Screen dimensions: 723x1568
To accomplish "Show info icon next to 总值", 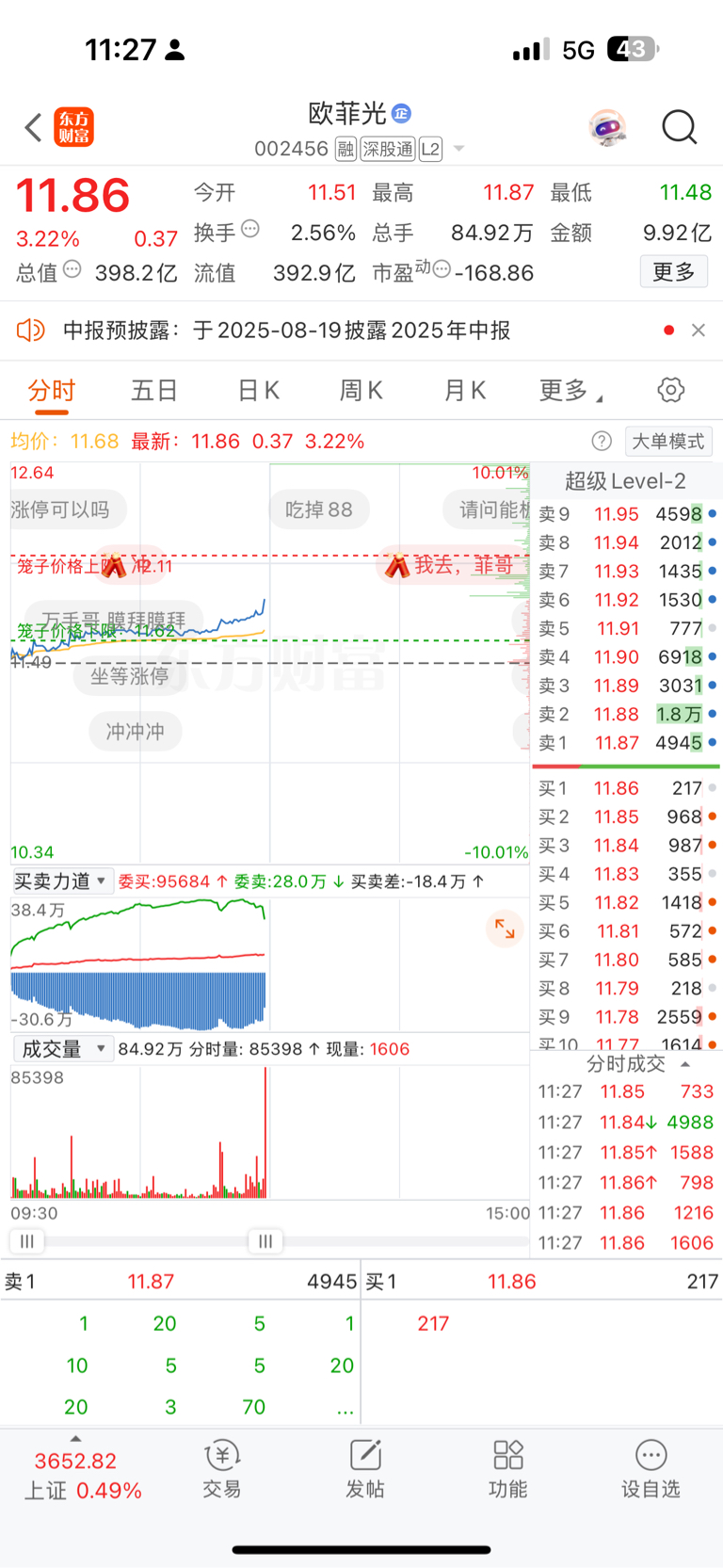I will click(x=72, y=270).
